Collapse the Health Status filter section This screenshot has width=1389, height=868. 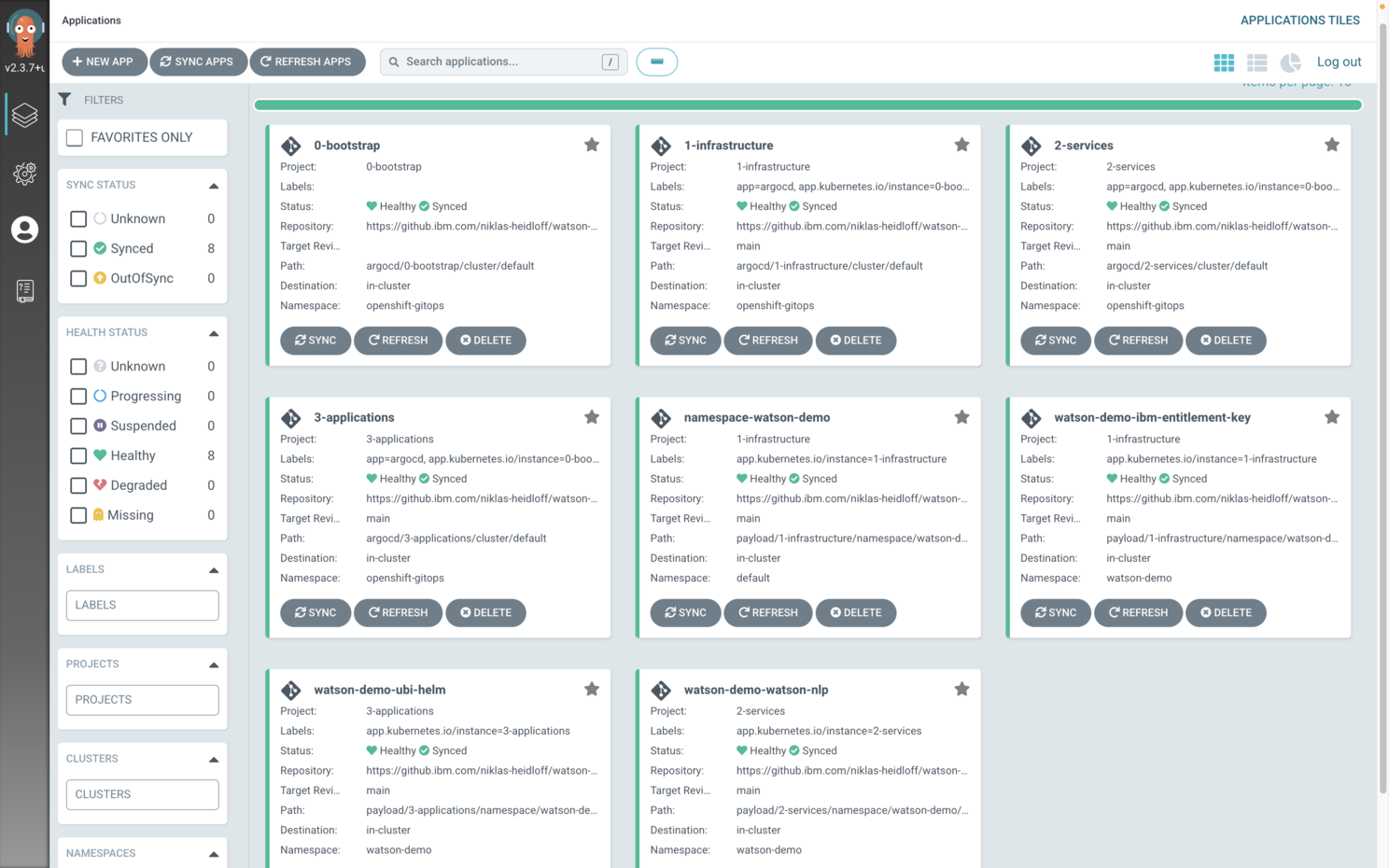tap(214, 333)
